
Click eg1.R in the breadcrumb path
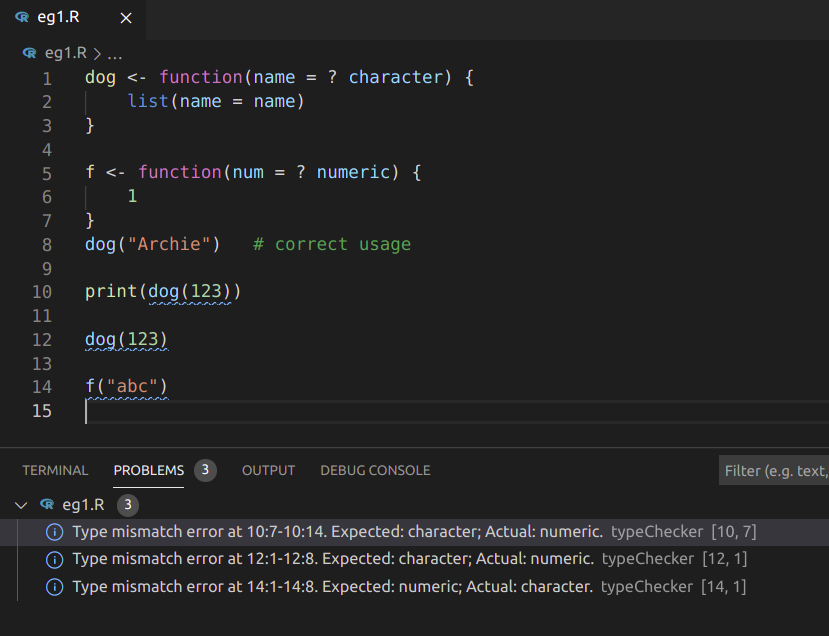click(x=66, y=53)
